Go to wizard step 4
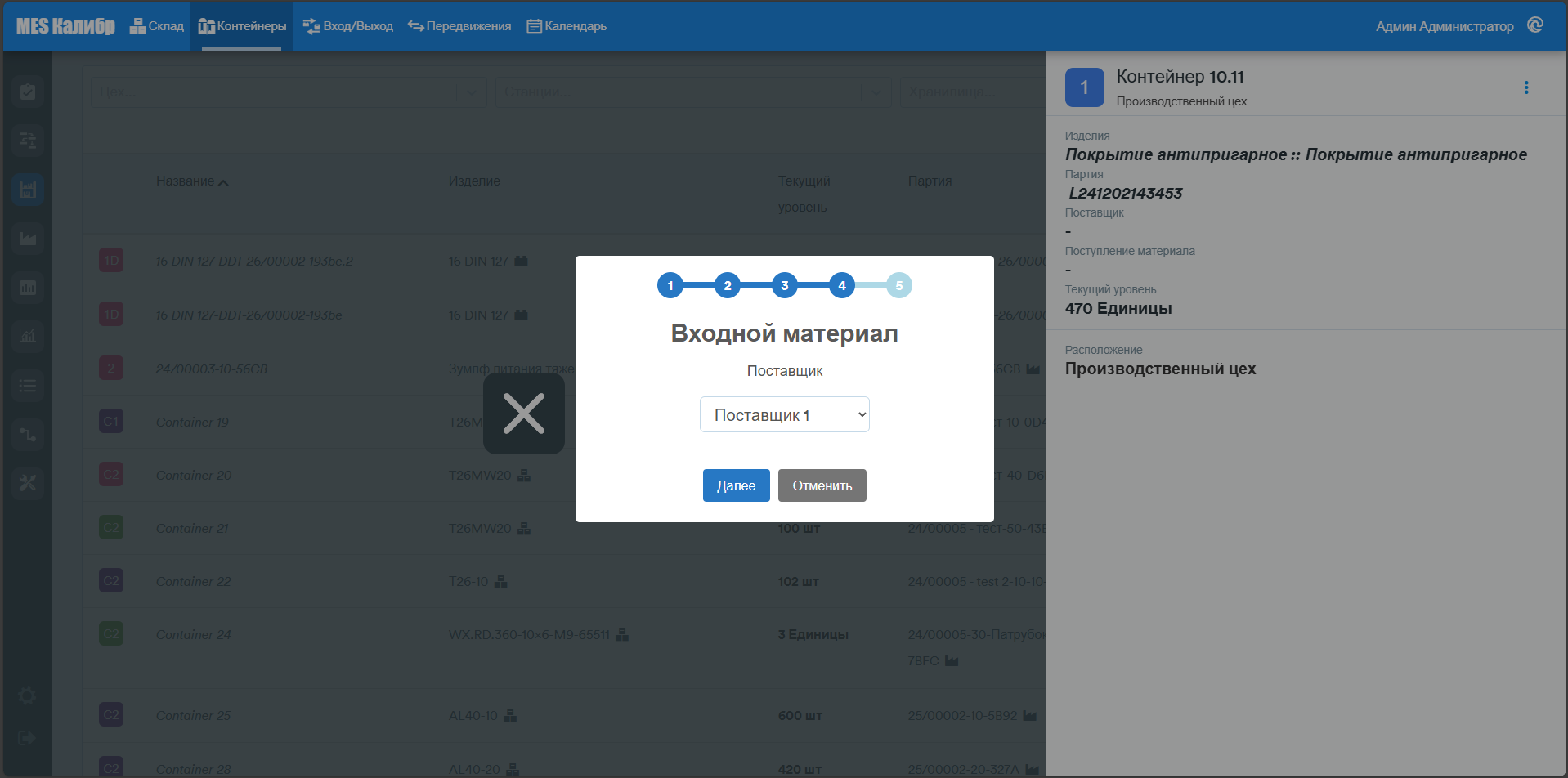 [x=842, y=285]
